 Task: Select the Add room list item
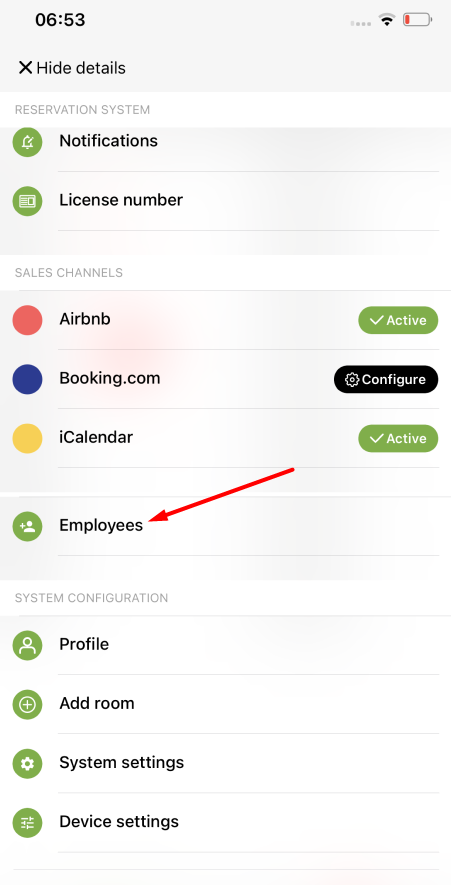(225, 704)
